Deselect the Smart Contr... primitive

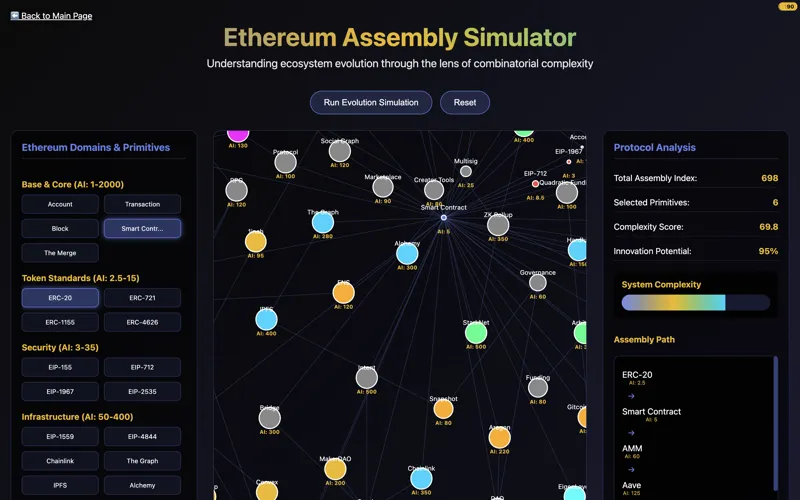tap(142, 229)
